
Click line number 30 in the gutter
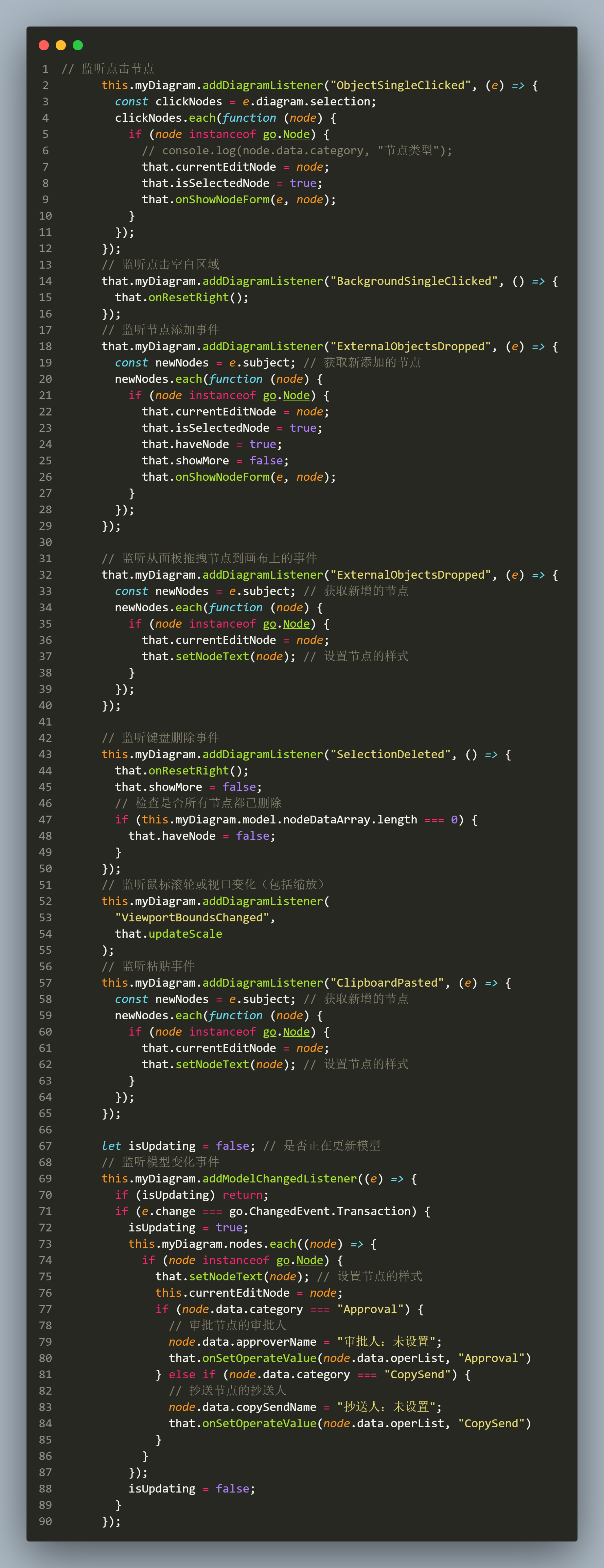45,542
